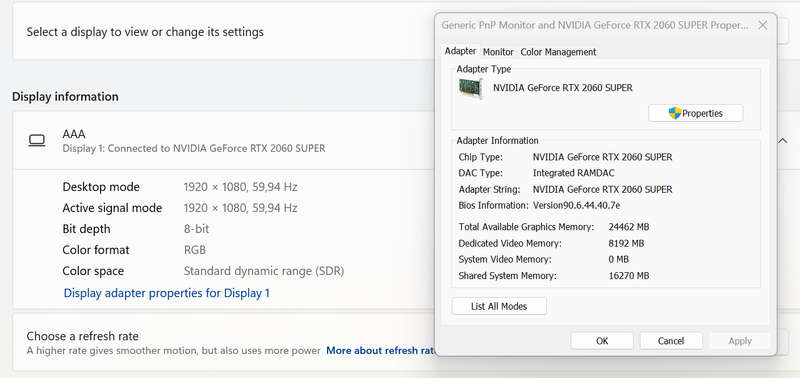
Task: Open the More about refresh rate link
Action: click(380, 350)
